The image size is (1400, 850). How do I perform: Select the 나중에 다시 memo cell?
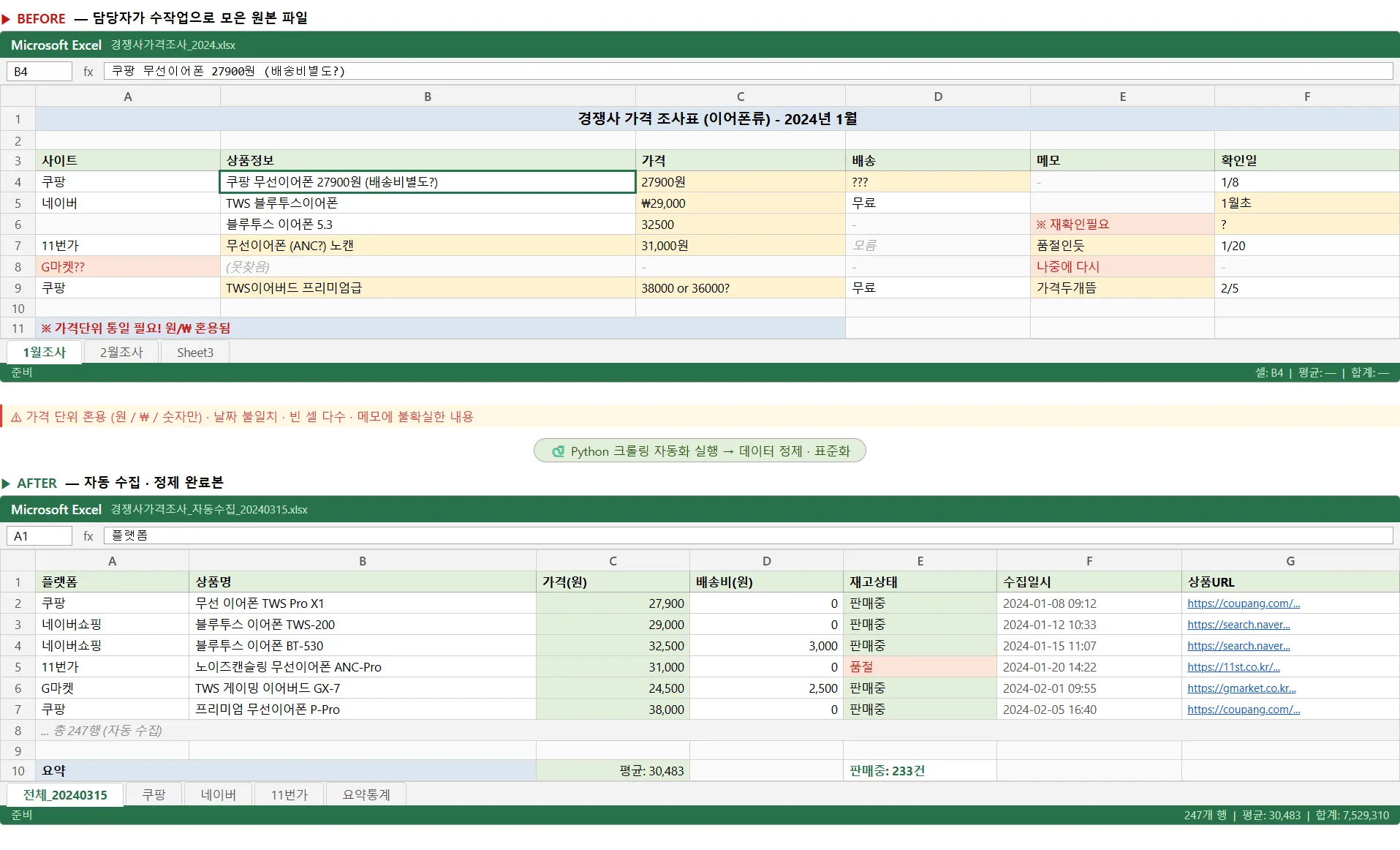(x=1122, y=267)
